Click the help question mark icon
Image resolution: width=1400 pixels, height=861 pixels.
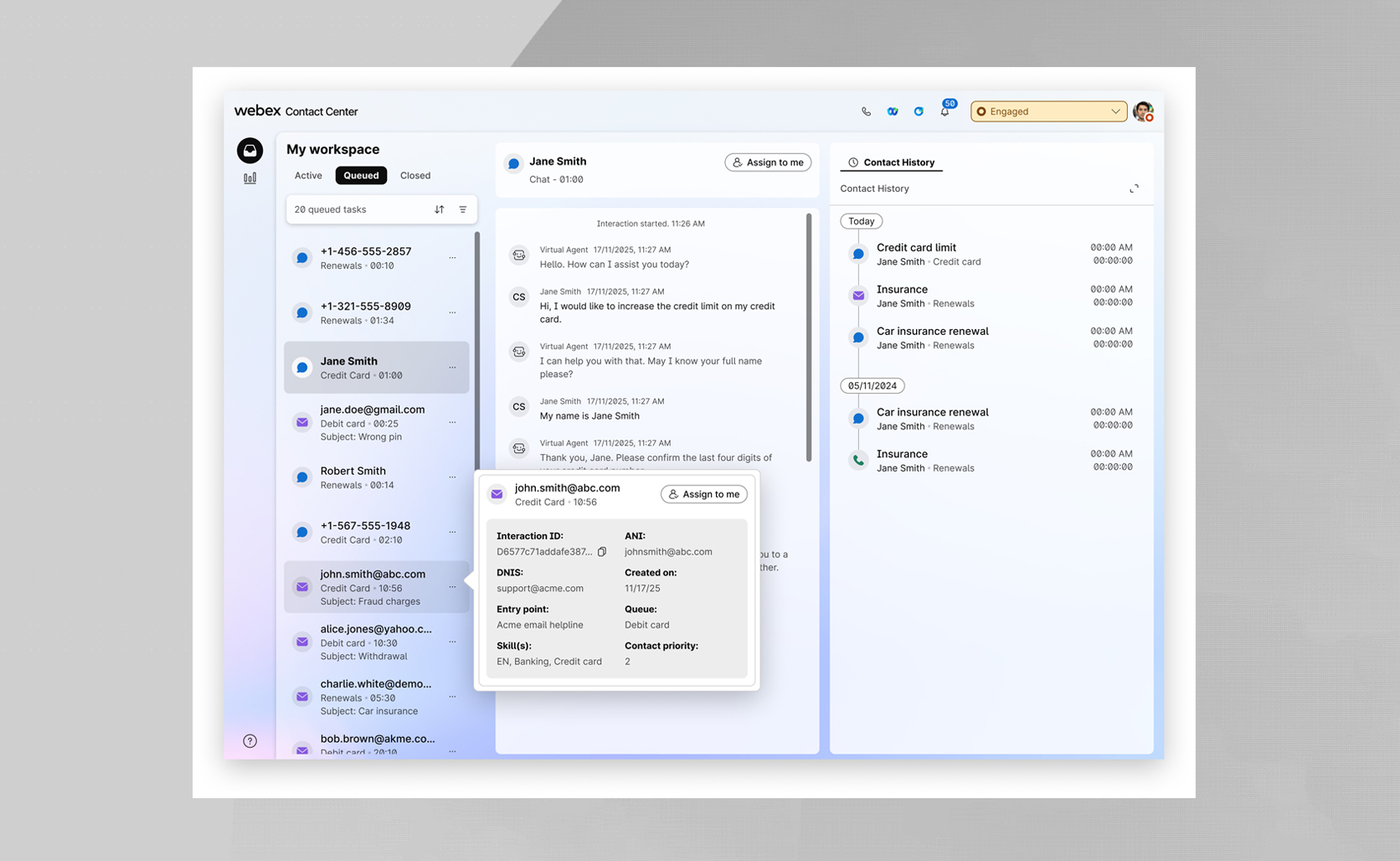tap(250, 740)
